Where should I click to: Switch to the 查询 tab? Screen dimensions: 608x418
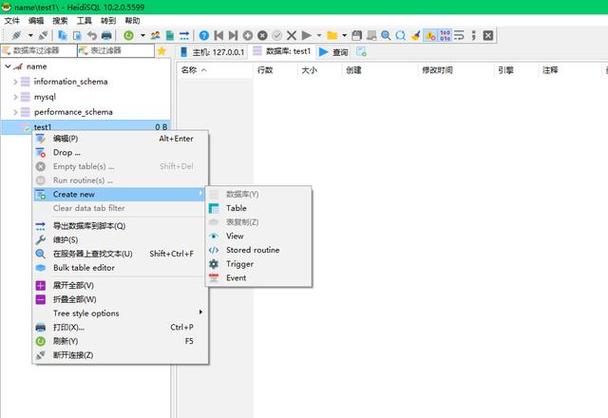pyautogui.click(x=333, y=52)
